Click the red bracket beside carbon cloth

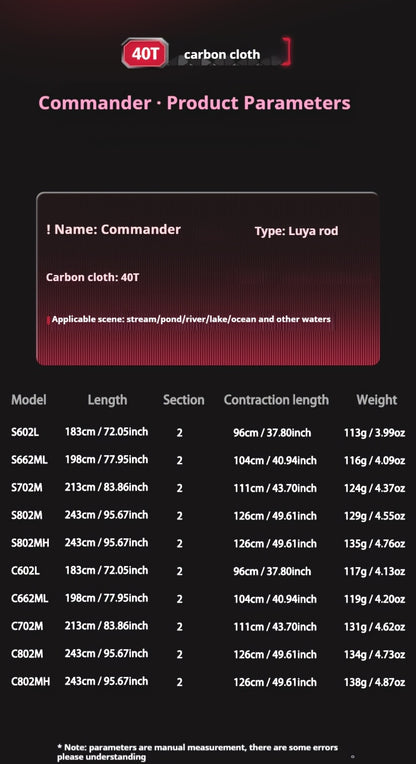pos(287,52)
